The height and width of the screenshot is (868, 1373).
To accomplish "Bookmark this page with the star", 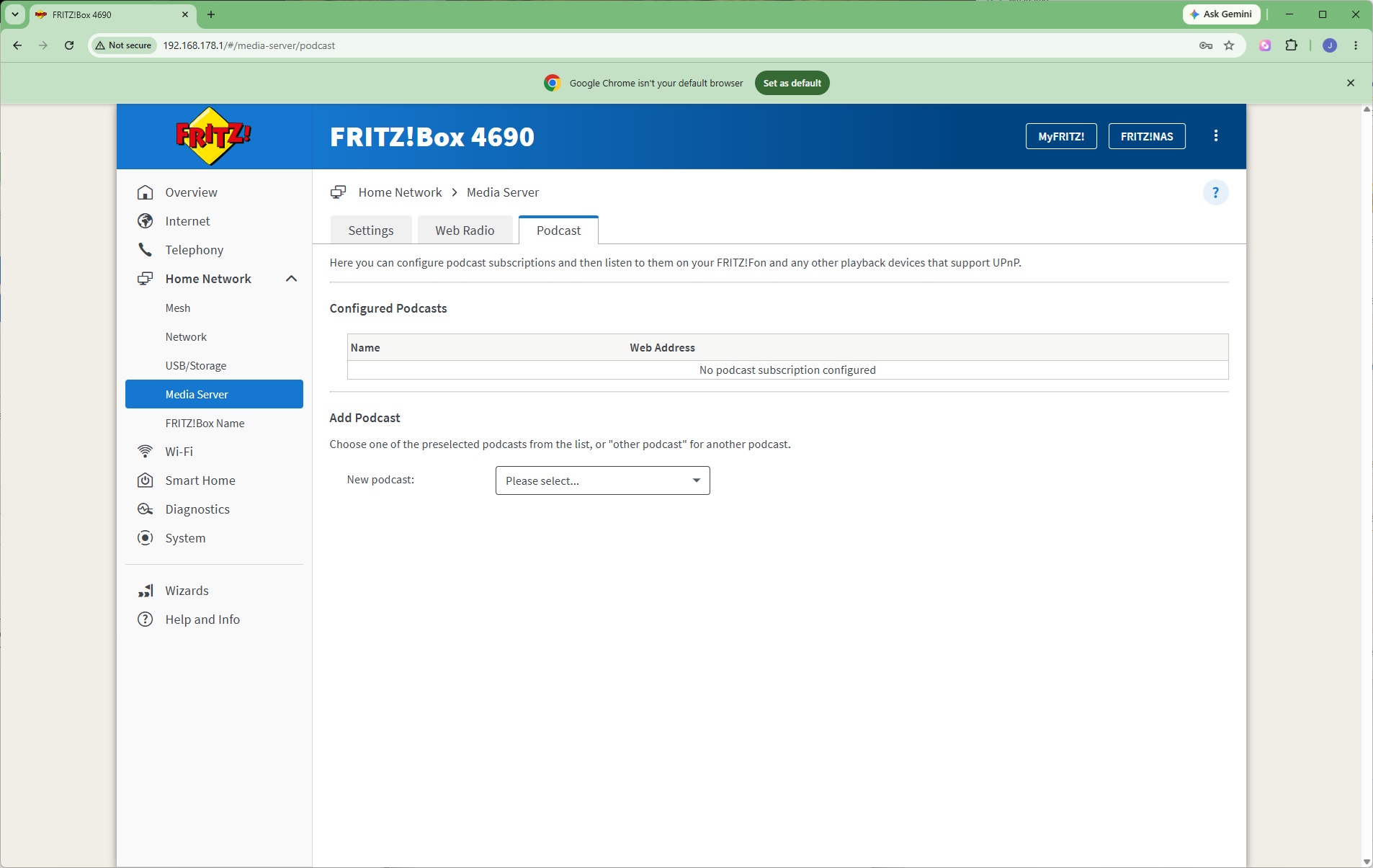I will (1229, 45).
